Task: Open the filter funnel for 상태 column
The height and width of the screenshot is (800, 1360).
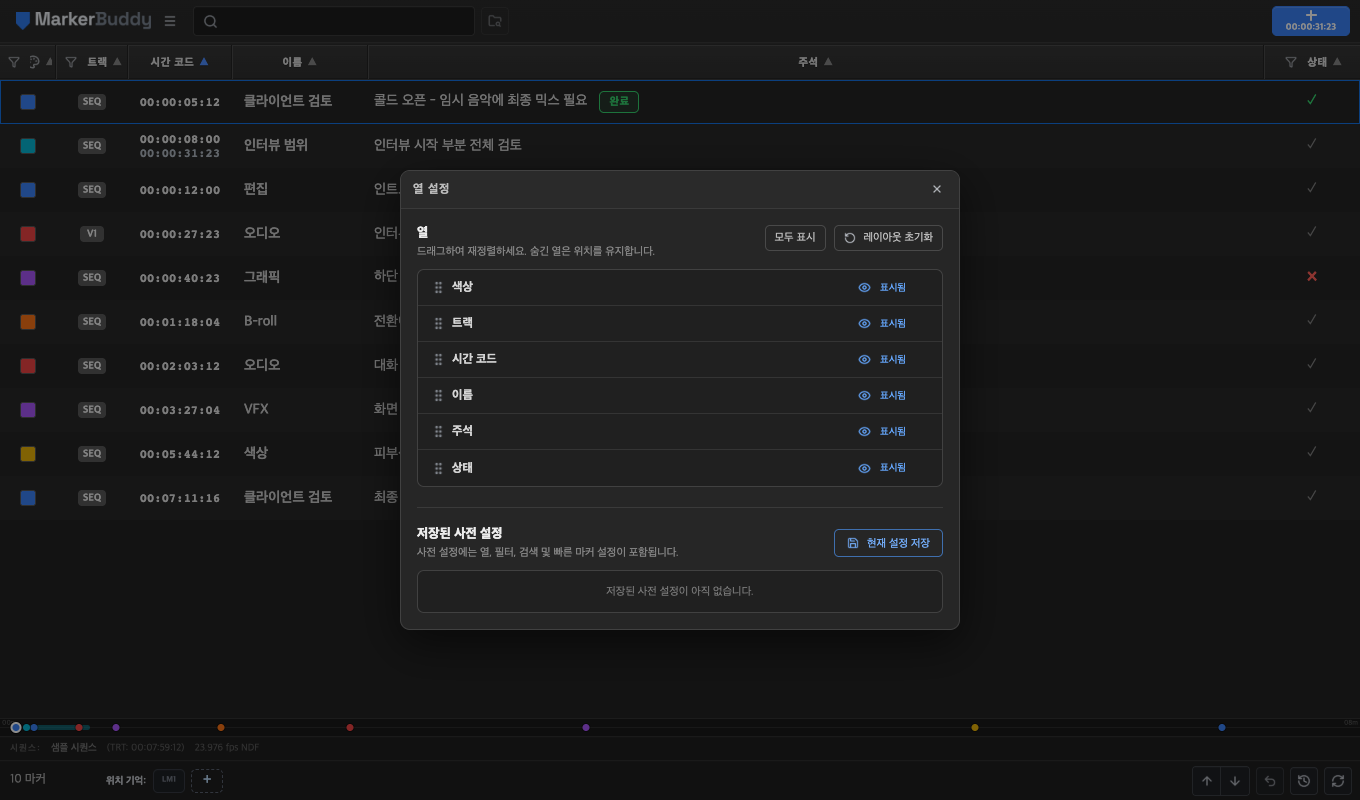Action: pyautogui.click(x=1291, y=62)
